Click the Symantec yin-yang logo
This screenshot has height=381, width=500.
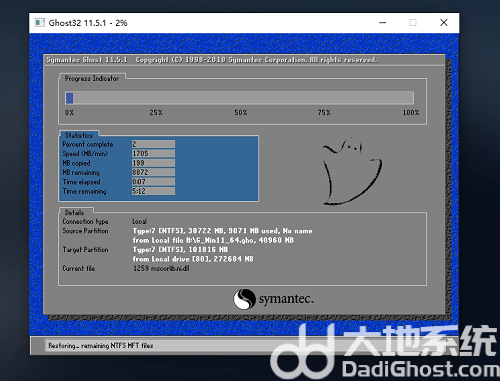[x=244, y=299]
